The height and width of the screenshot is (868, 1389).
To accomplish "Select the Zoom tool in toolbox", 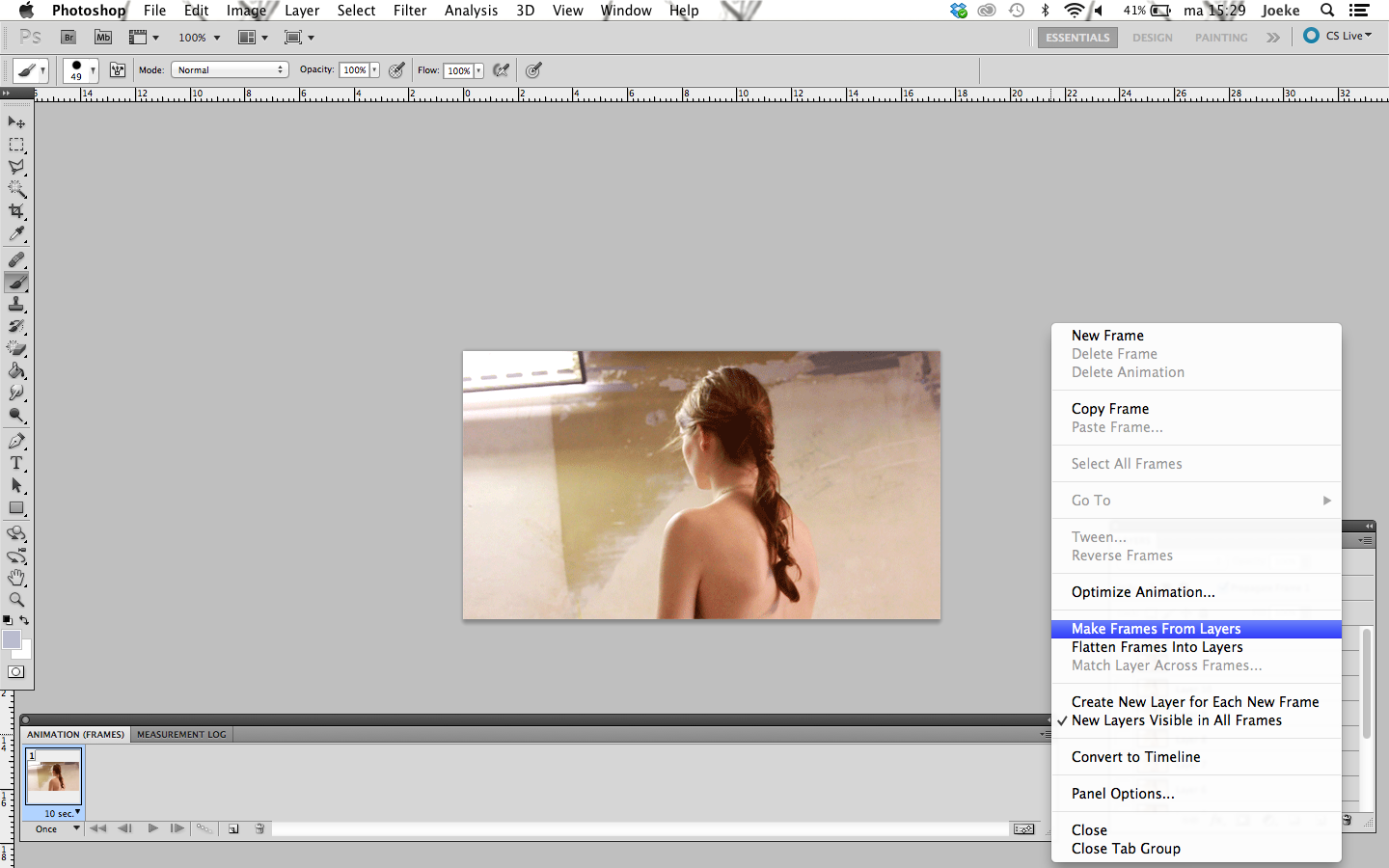I will (16, 600).
